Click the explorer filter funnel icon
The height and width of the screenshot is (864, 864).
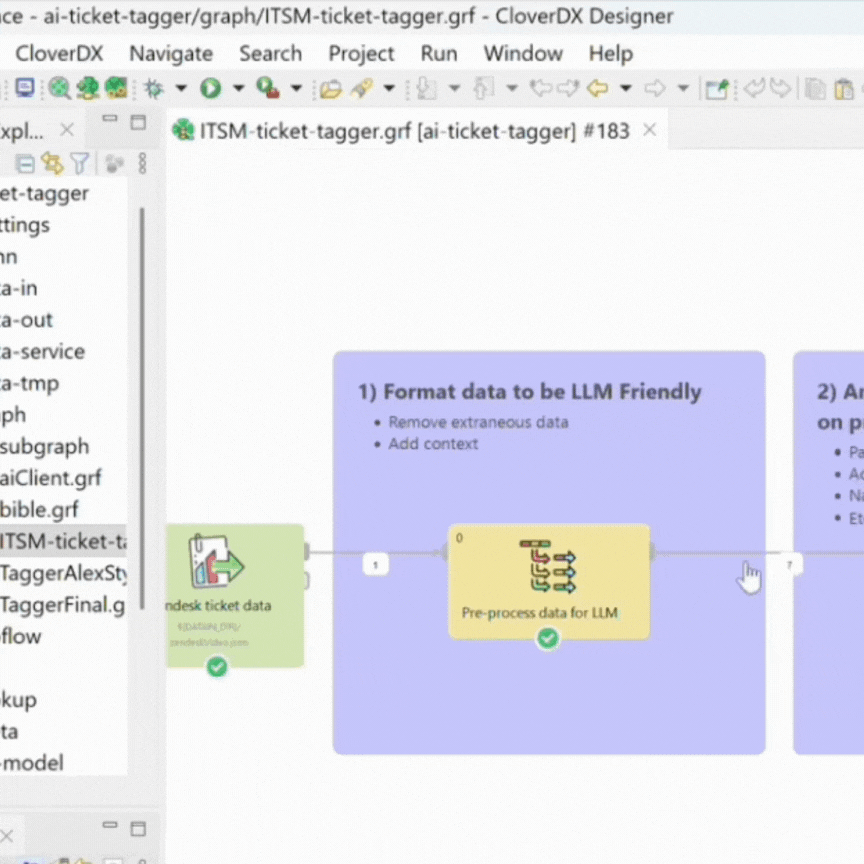tap(80, 164)
